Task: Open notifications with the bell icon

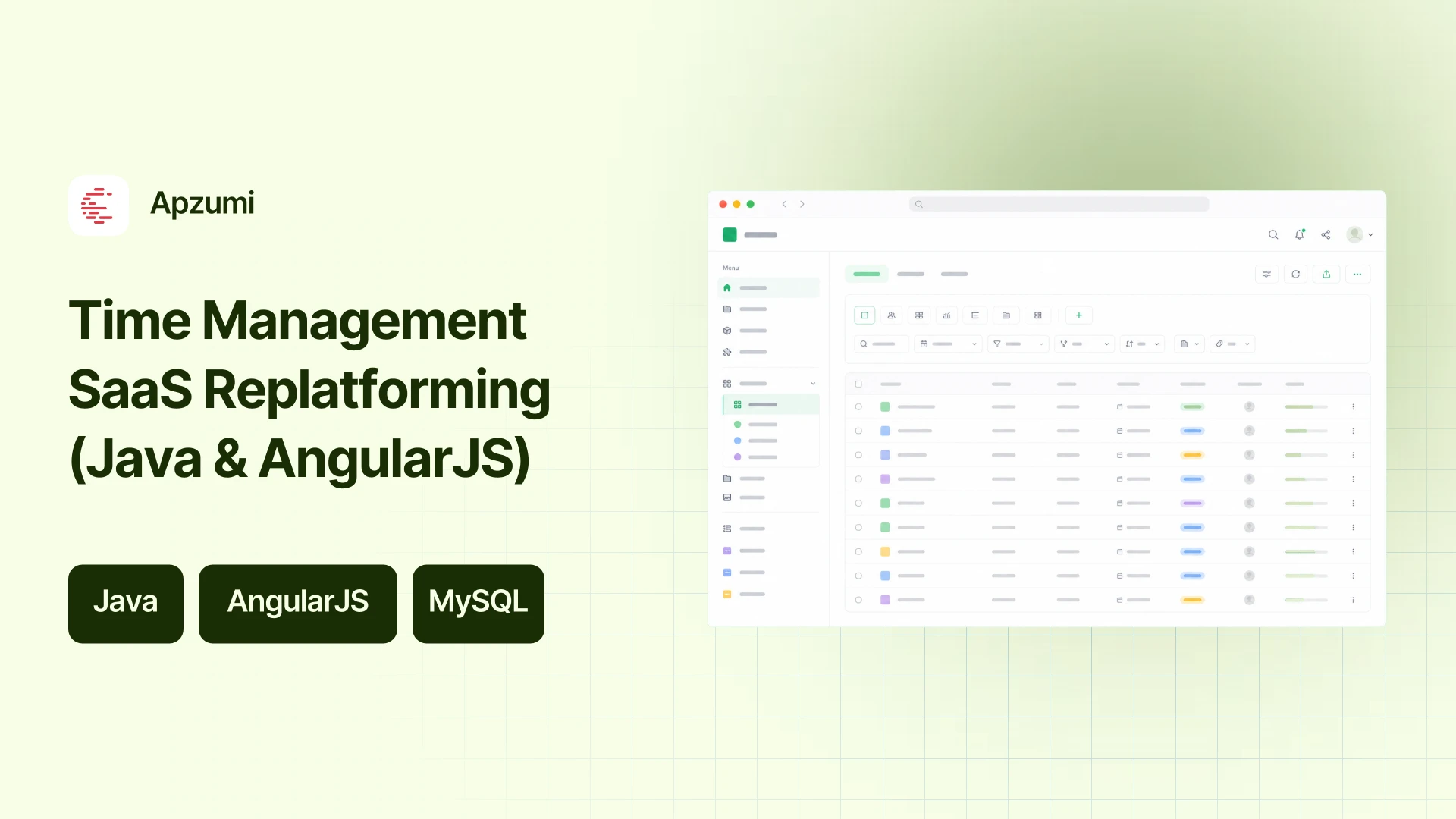Action: 1300,234
